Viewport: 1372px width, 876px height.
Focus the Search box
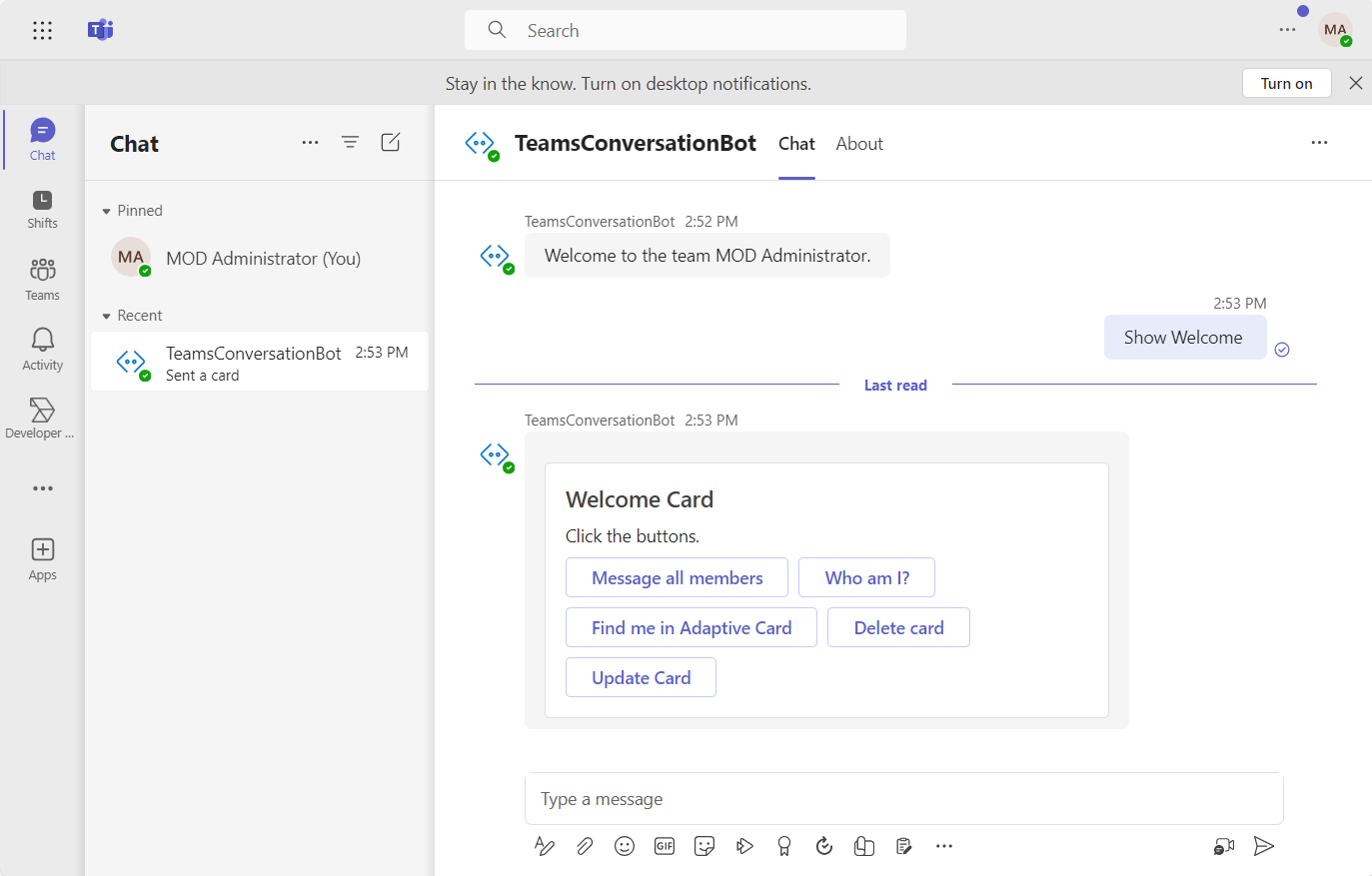click(x=686, y=30)
